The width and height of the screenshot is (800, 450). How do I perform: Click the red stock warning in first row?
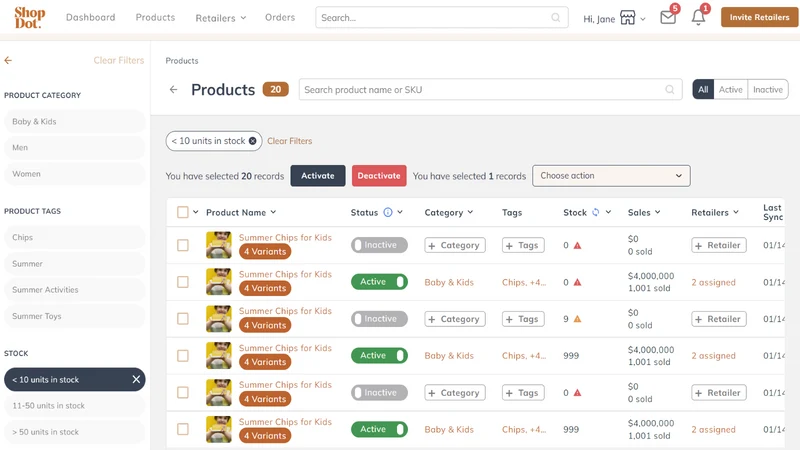(x=578, y=245)
